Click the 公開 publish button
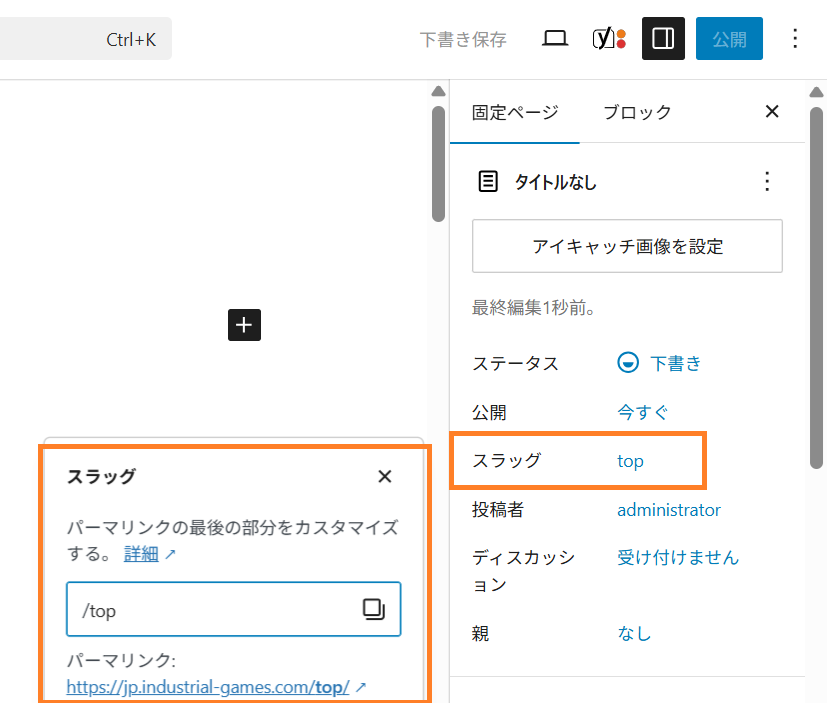 coord(729,39)
